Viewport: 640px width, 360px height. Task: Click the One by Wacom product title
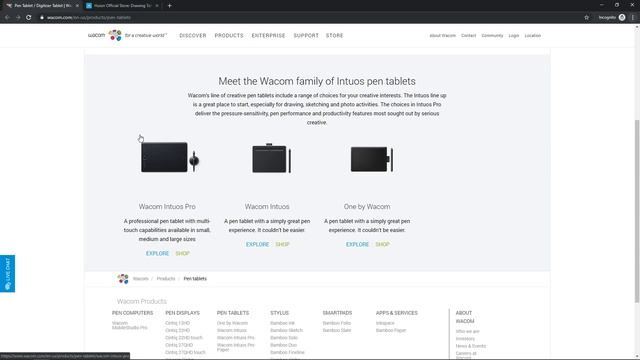[x=367, y=207]
